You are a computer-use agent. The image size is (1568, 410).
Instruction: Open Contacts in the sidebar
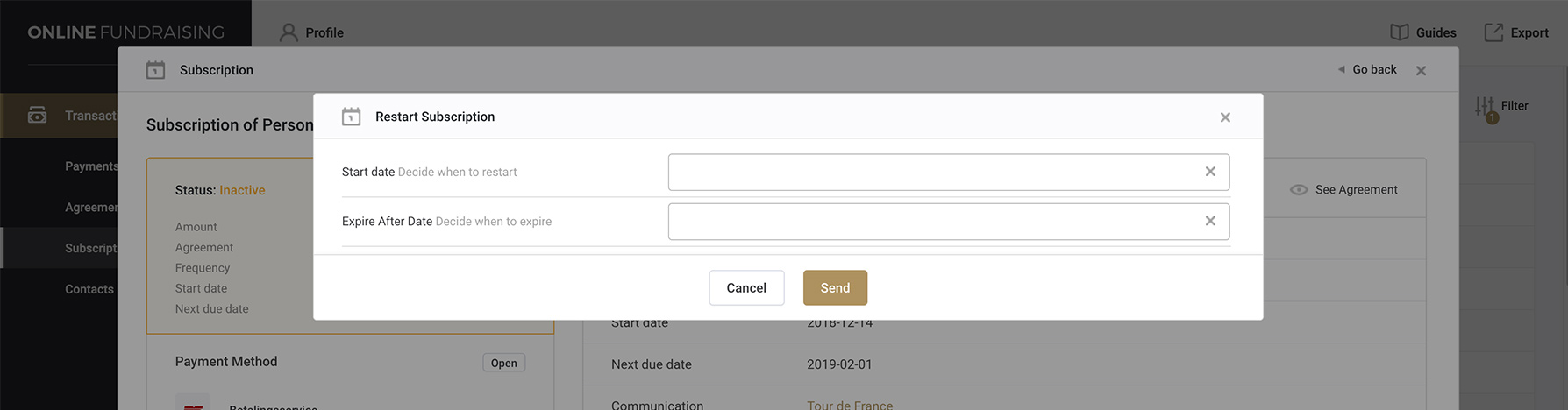(89, 289)
